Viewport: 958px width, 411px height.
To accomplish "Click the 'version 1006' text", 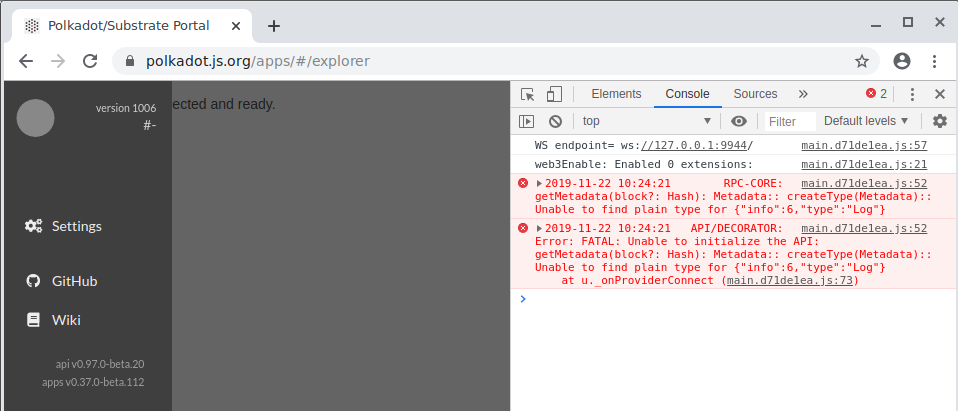I will 126,109.
